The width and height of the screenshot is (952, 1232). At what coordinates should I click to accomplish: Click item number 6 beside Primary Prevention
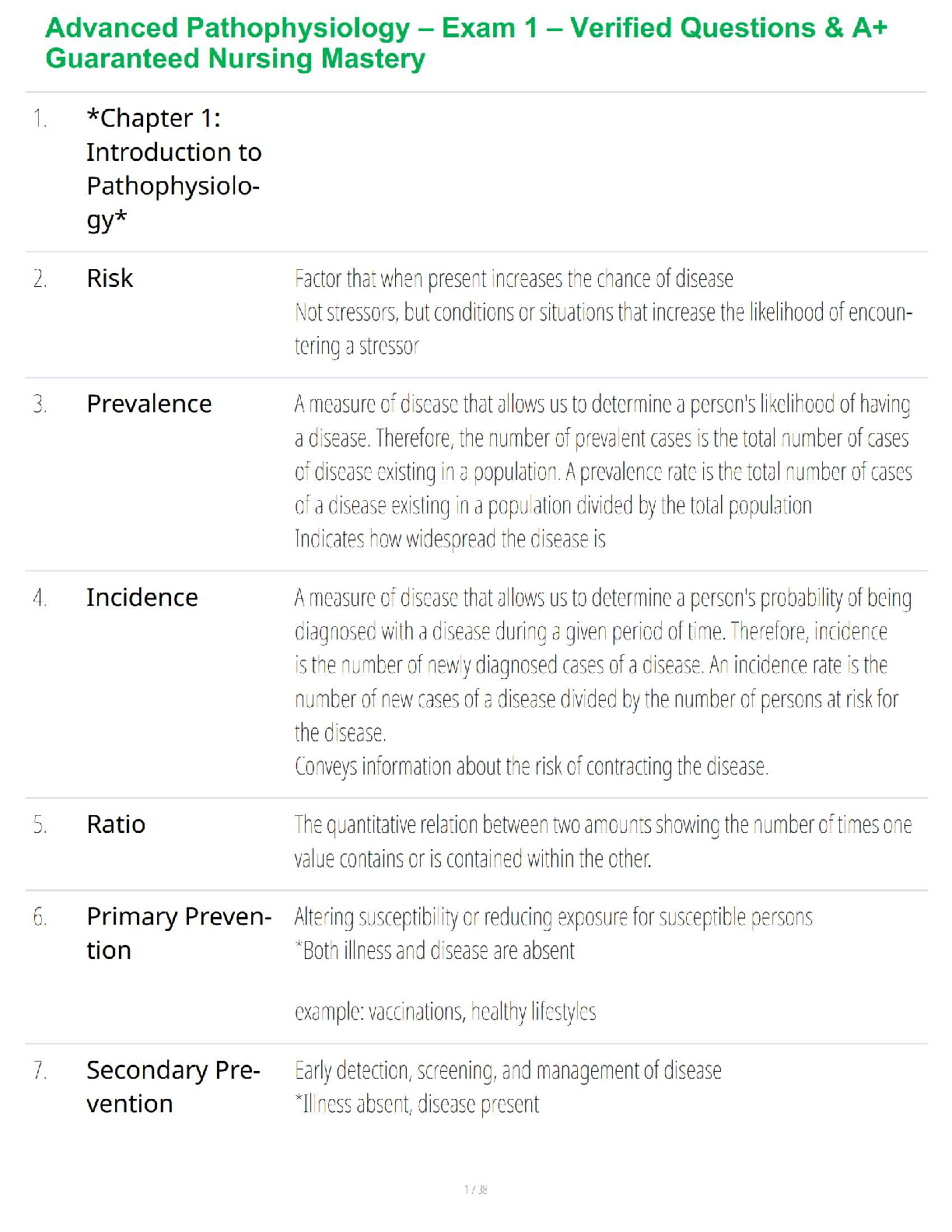40,918
